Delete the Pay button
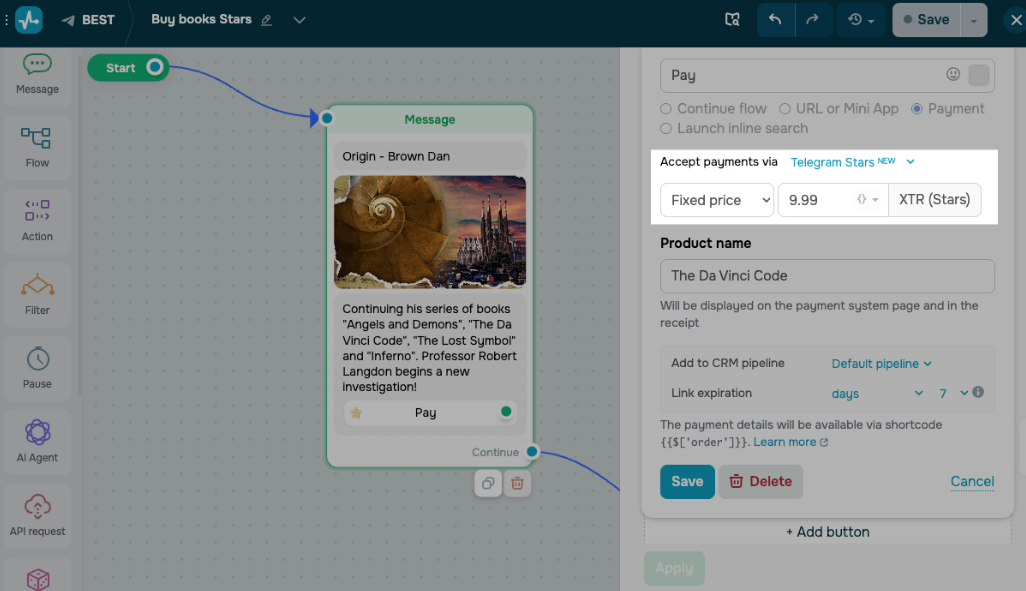 click(760, 482)
